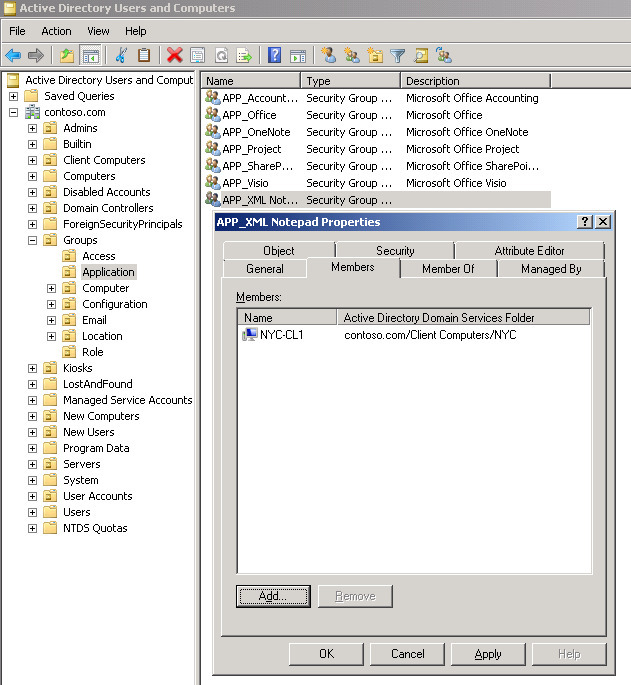Screen dimensions: 631x685
Task: Expand the Client Computers OU
Action: [x=32, y=160]
